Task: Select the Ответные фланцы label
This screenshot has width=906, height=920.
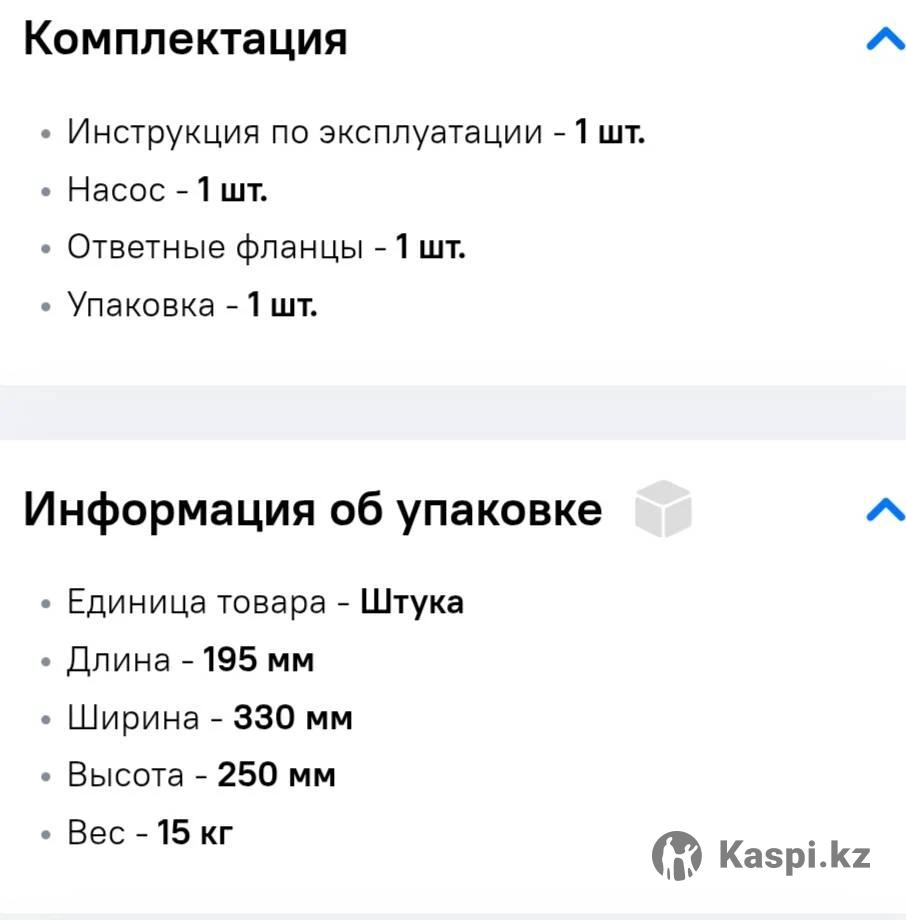Action: tap(215, 247)
